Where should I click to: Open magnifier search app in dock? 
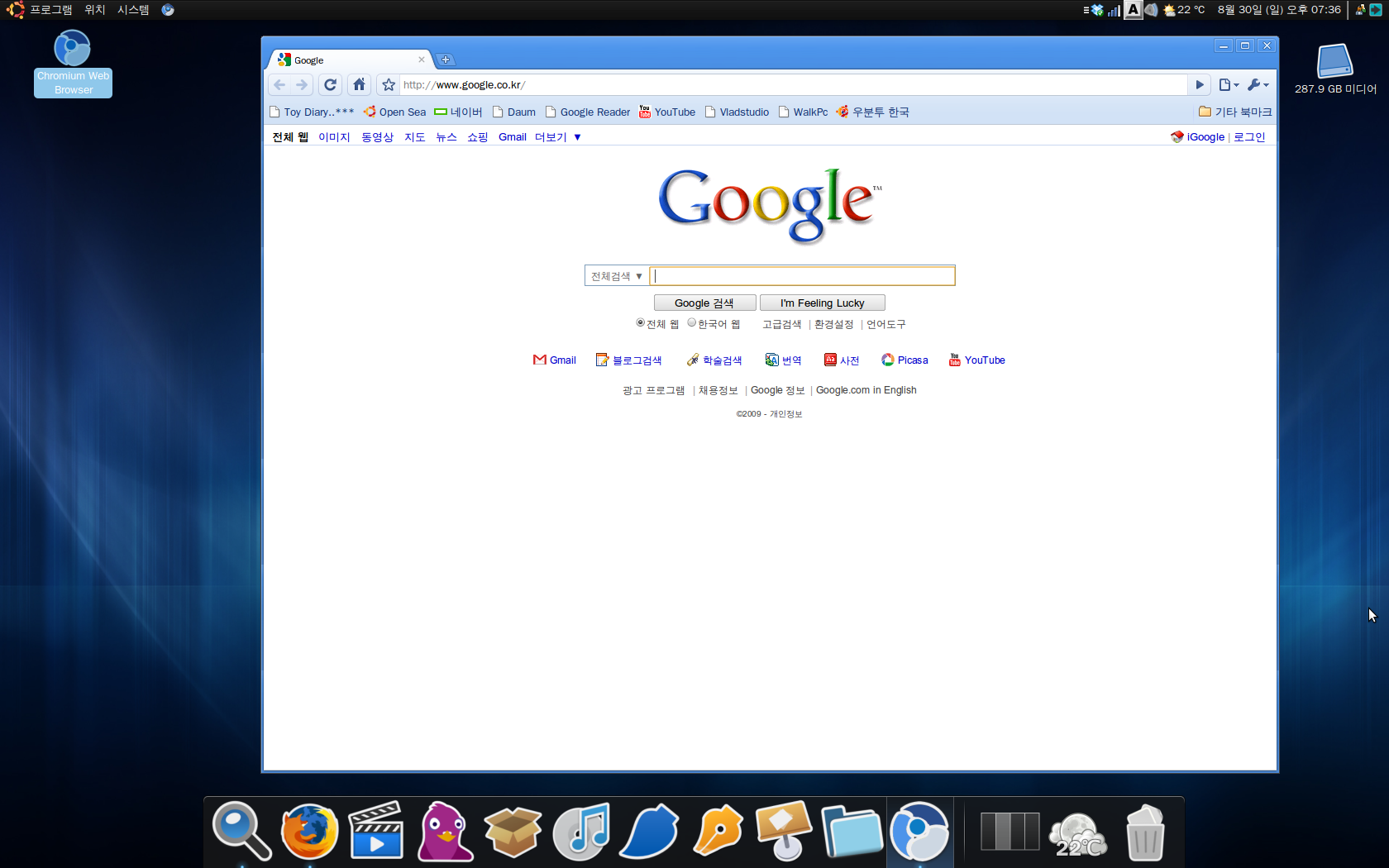pos(241,832)
